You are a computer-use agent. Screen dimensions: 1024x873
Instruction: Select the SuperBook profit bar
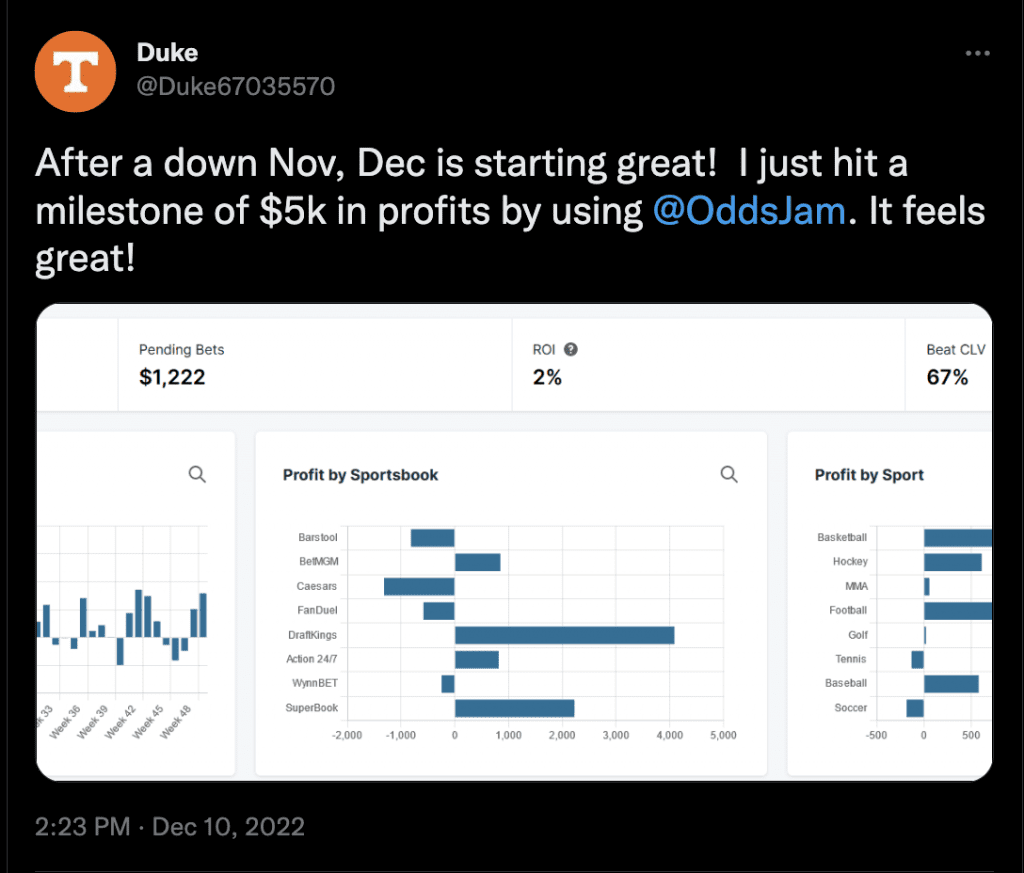(515, 708)
